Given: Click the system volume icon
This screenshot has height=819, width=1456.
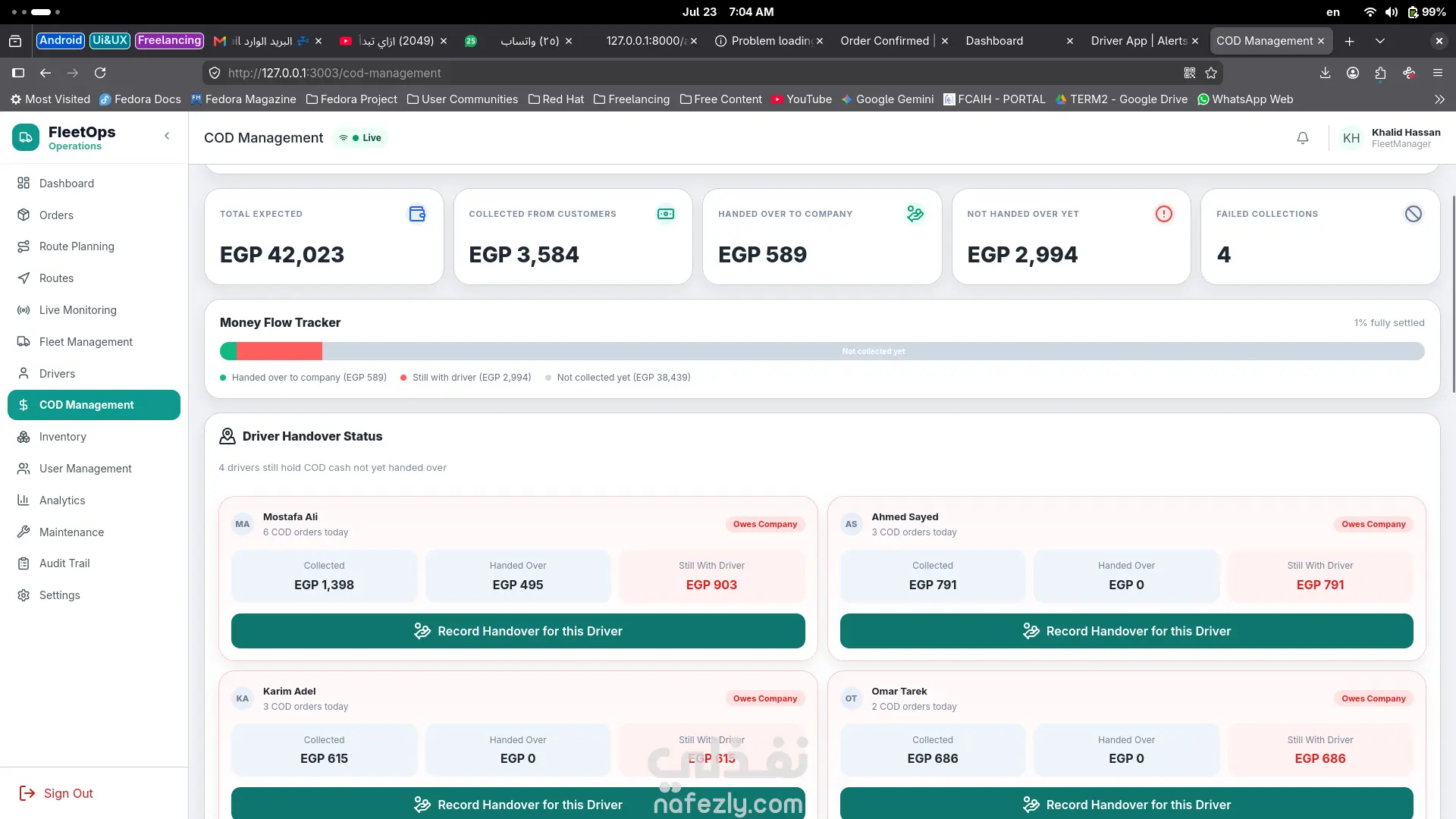Looking at the screenshot, I should coord(1391,12).
